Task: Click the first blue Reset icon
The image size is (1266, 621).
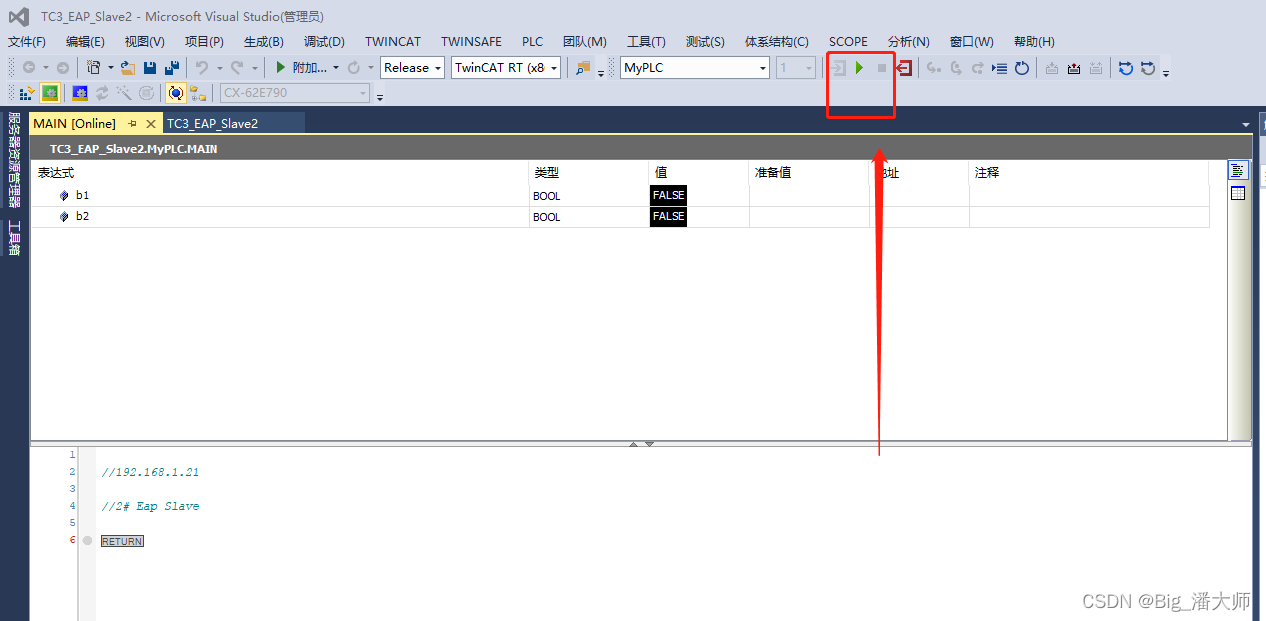Action: pyautogui.click(x=1126, y=68)
